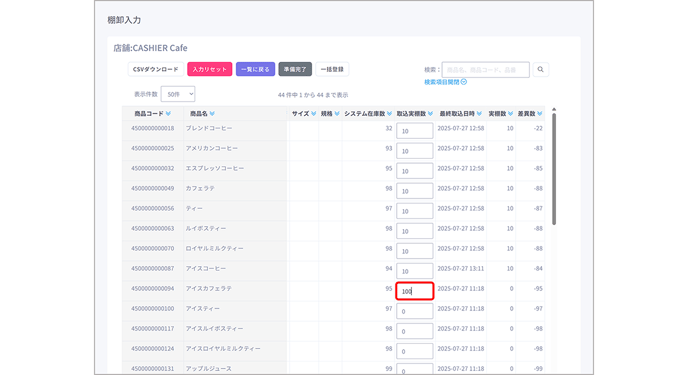Viewport: 688px width, 375px height.
Task: Click timestamp 2025-07-27 13:11
Action: pyautogui.click(x=461, y=268)
